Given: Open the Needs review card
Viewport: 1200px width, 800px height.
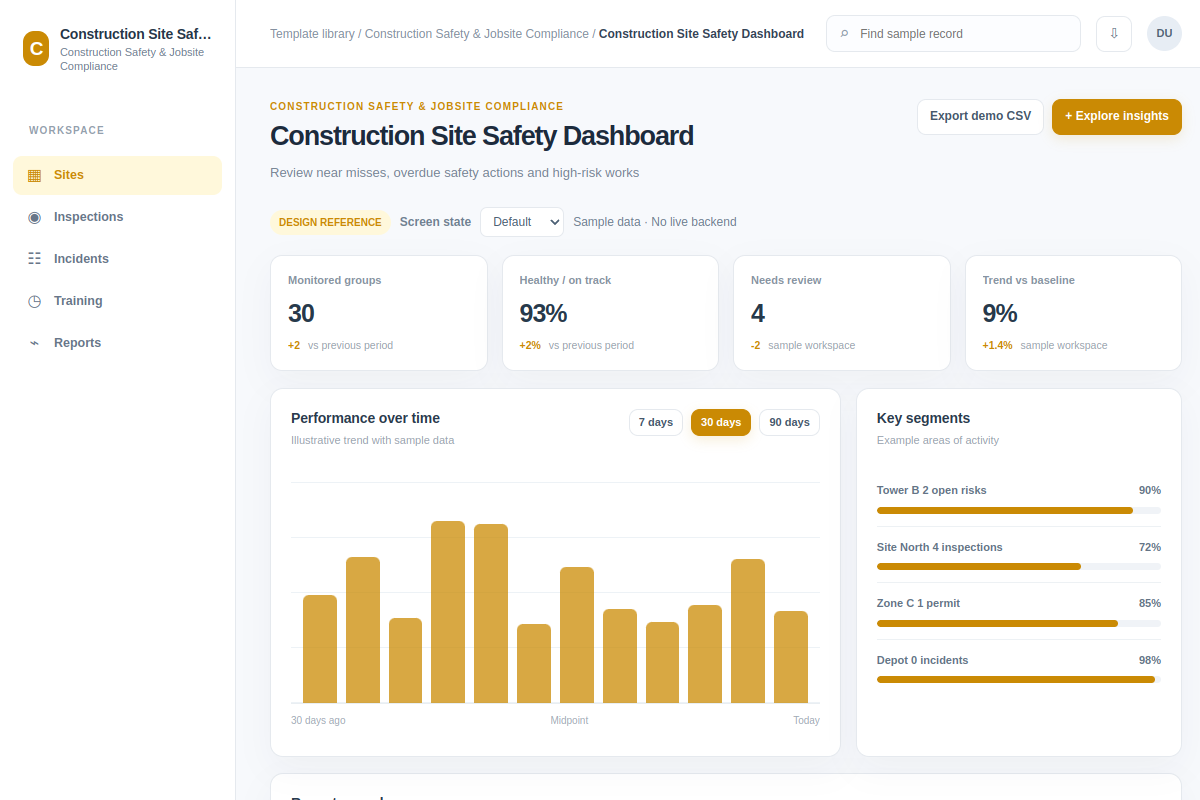Looking at the screenshot, I should [842, 313].
